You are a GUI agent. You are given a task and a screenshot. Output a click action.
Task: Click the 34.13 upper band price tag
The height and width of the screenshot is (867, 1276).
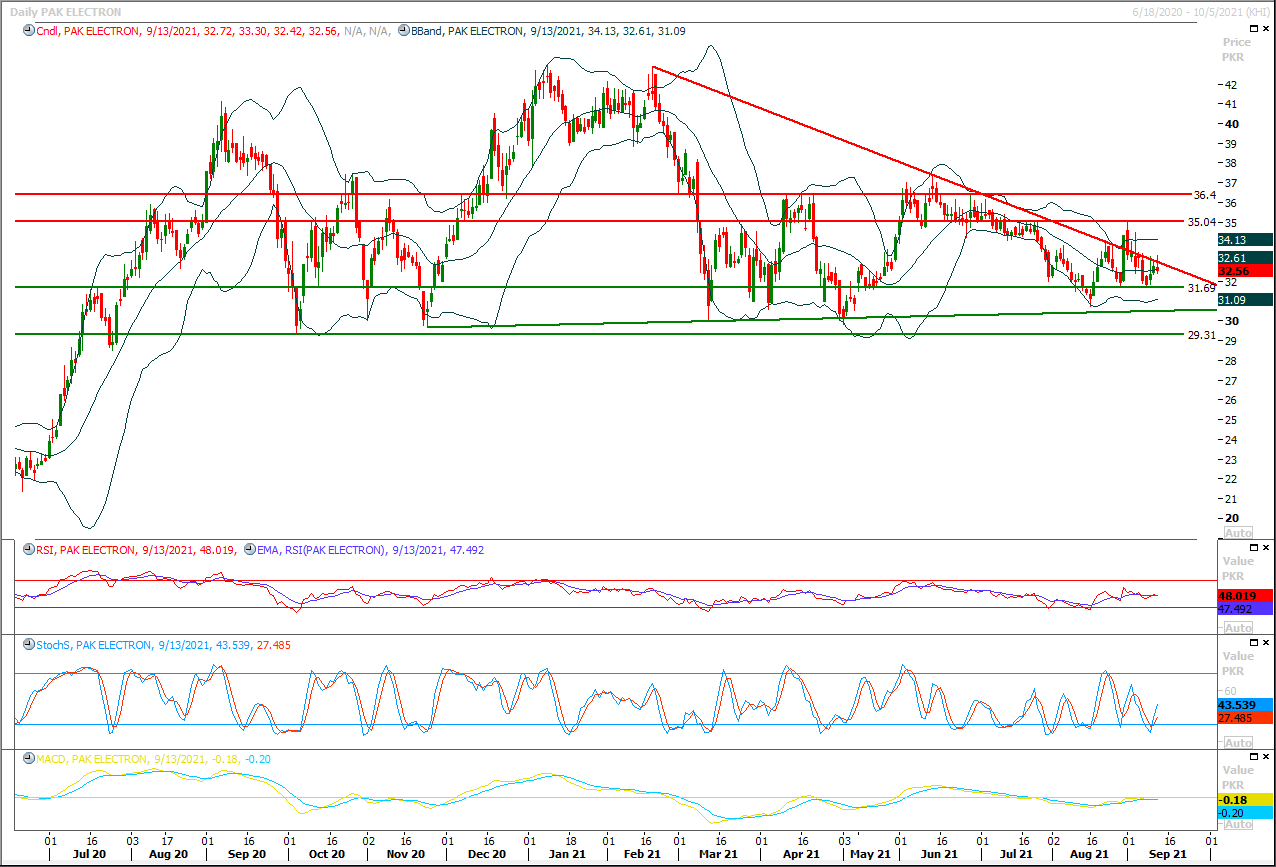click(1244, 240)
